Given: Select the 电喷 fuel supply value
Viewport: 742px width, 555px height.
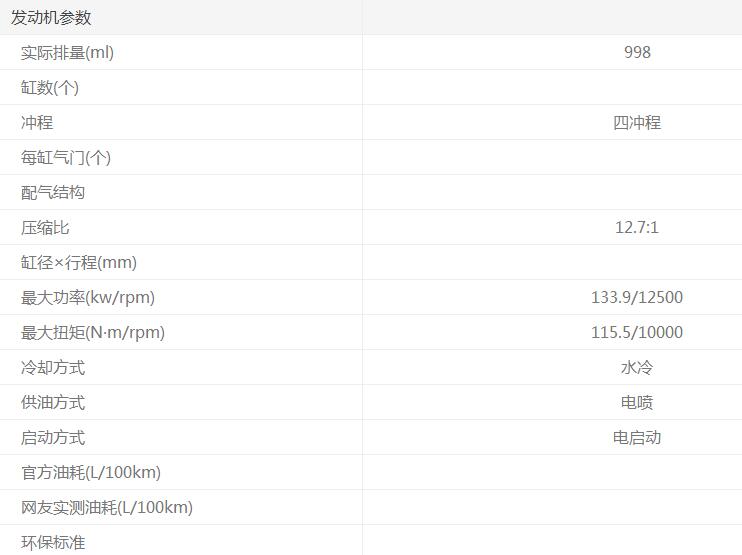Looking at the screenshot, I should (x=637, y=402).
